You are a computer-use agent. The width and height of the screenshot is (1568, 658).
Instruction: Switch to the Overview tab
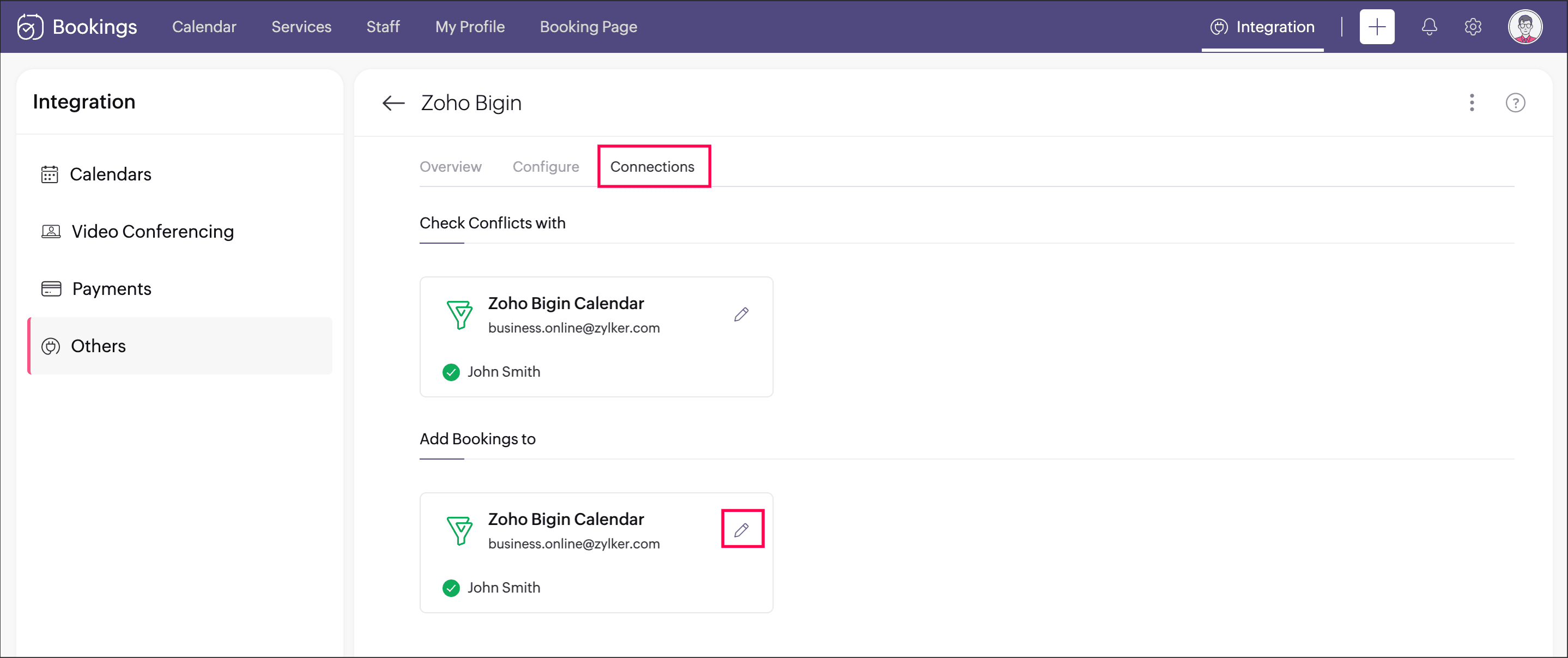pos(450,167)
